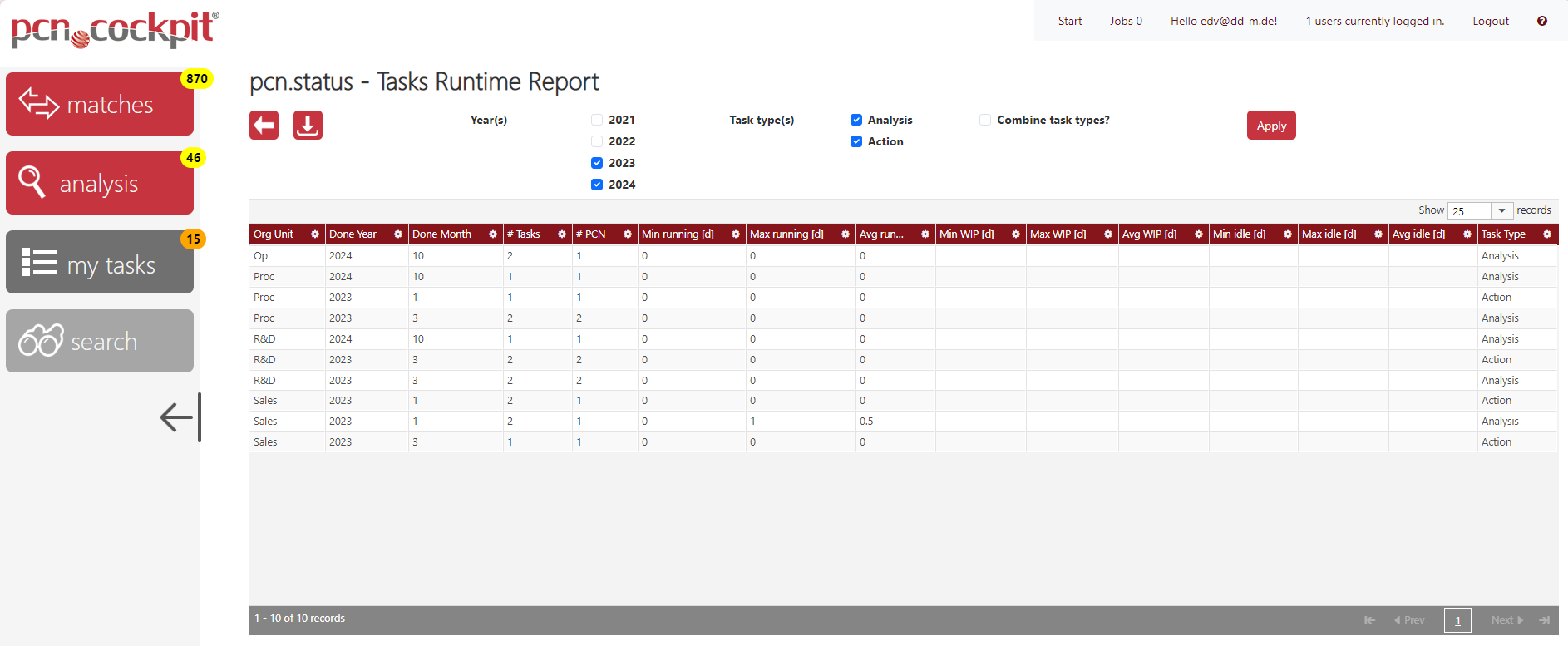Click the gear icon on Done Month column
1568x646 pixels.
[x=493, y=234]
